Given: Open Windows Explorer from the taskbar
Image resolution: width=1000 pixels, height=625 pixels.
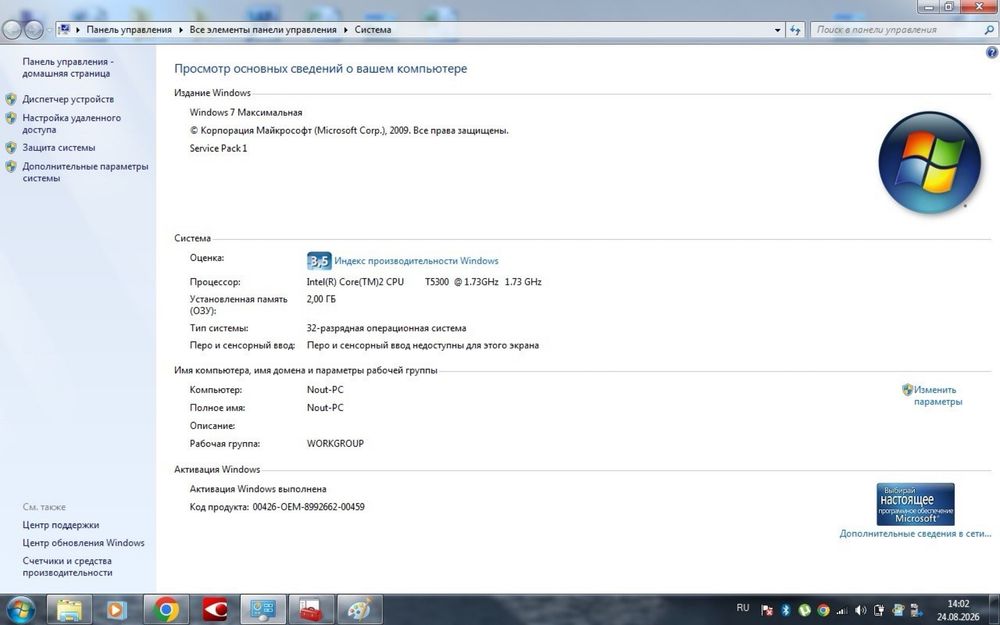Looking at the screenshot, I should tap(69, 610).
